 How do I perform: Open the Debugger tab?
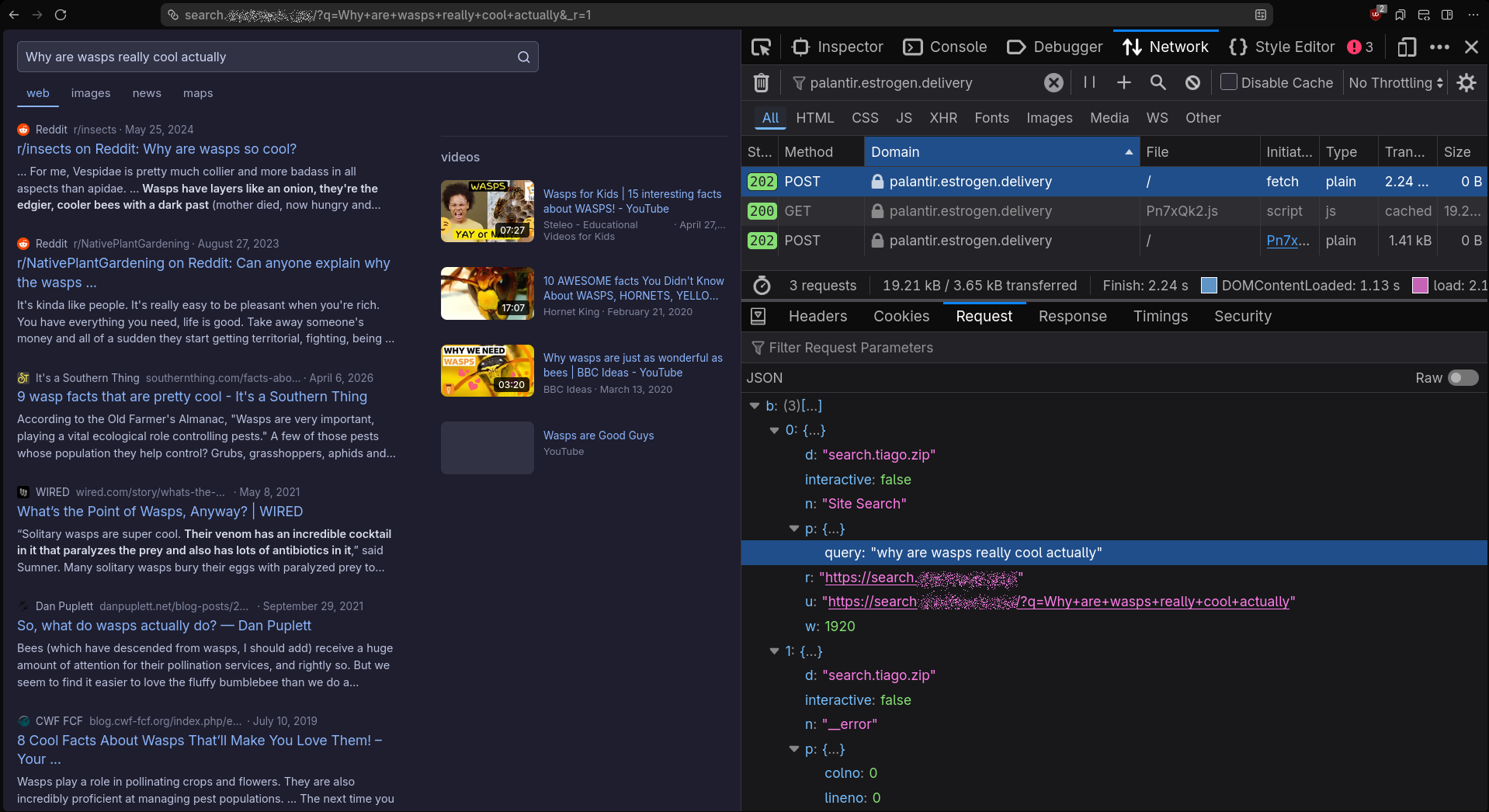click(1054, 47)
